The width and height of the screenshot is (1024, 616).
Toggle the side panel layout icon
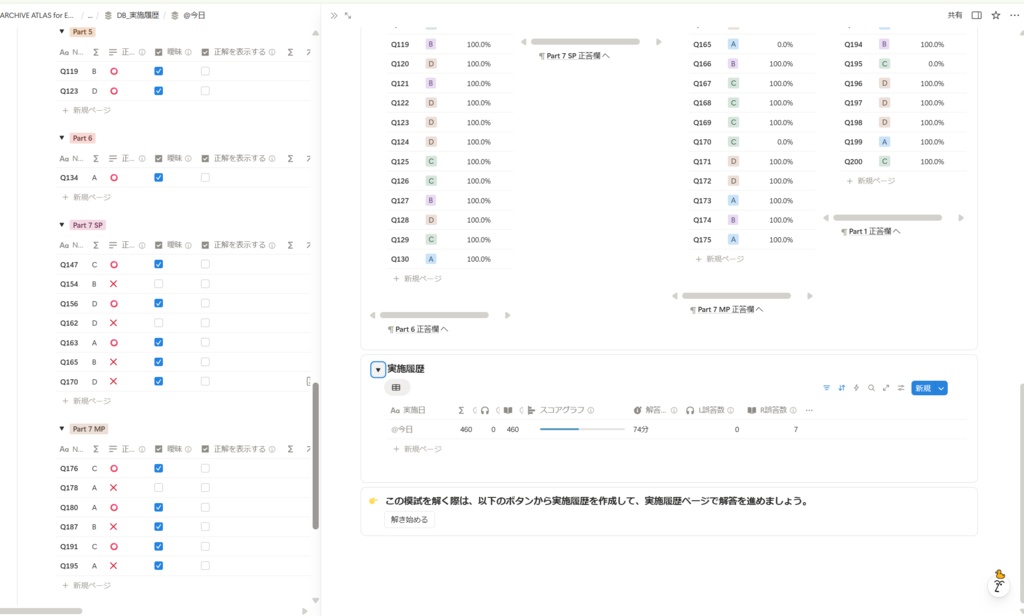click(976, 15)
